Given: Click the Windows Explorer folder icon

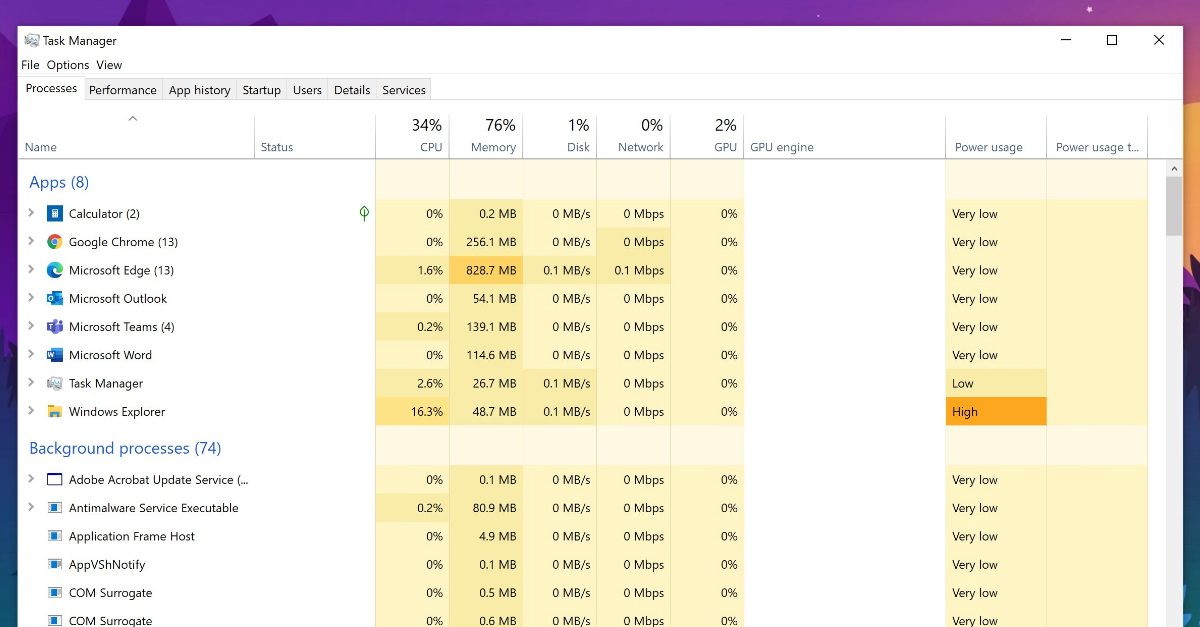Looking at the screenshot, I should tap(55, 412).
